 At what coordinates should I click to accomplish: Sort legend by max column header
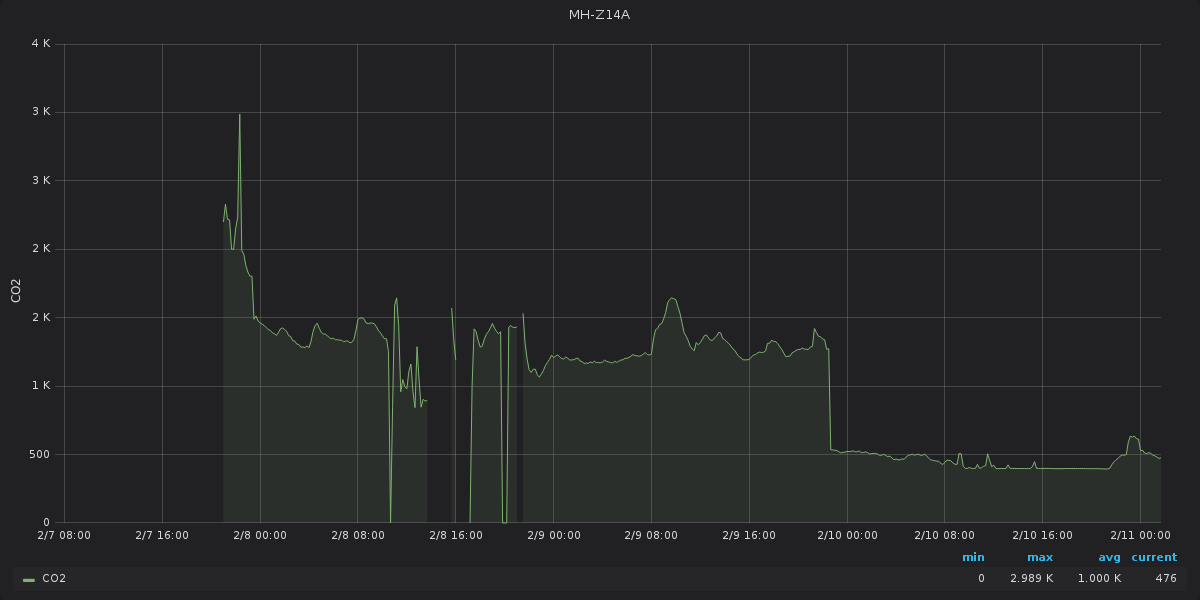[1039, 557]
